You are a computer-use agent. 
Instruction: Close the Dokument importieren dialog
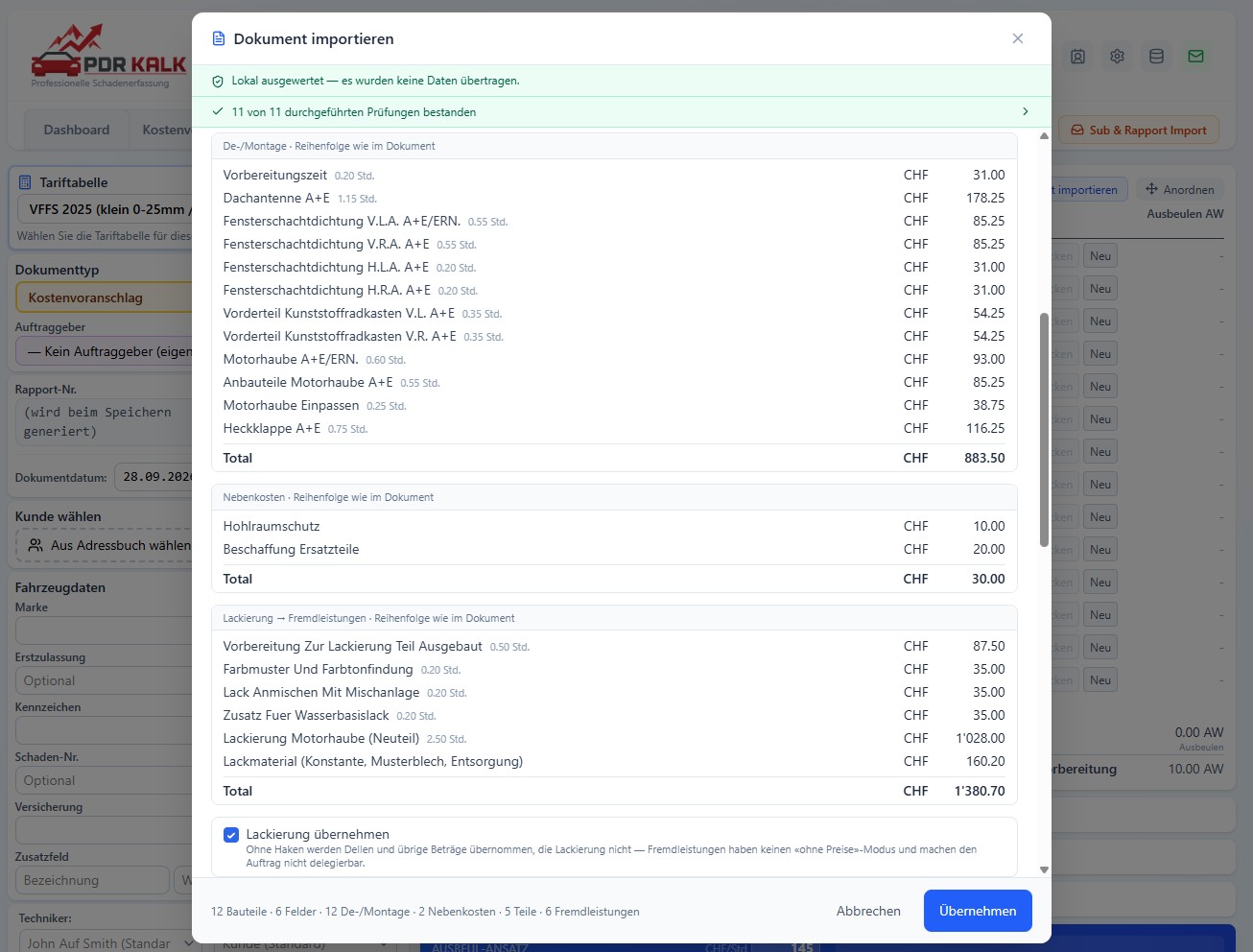click(1018, 38)
